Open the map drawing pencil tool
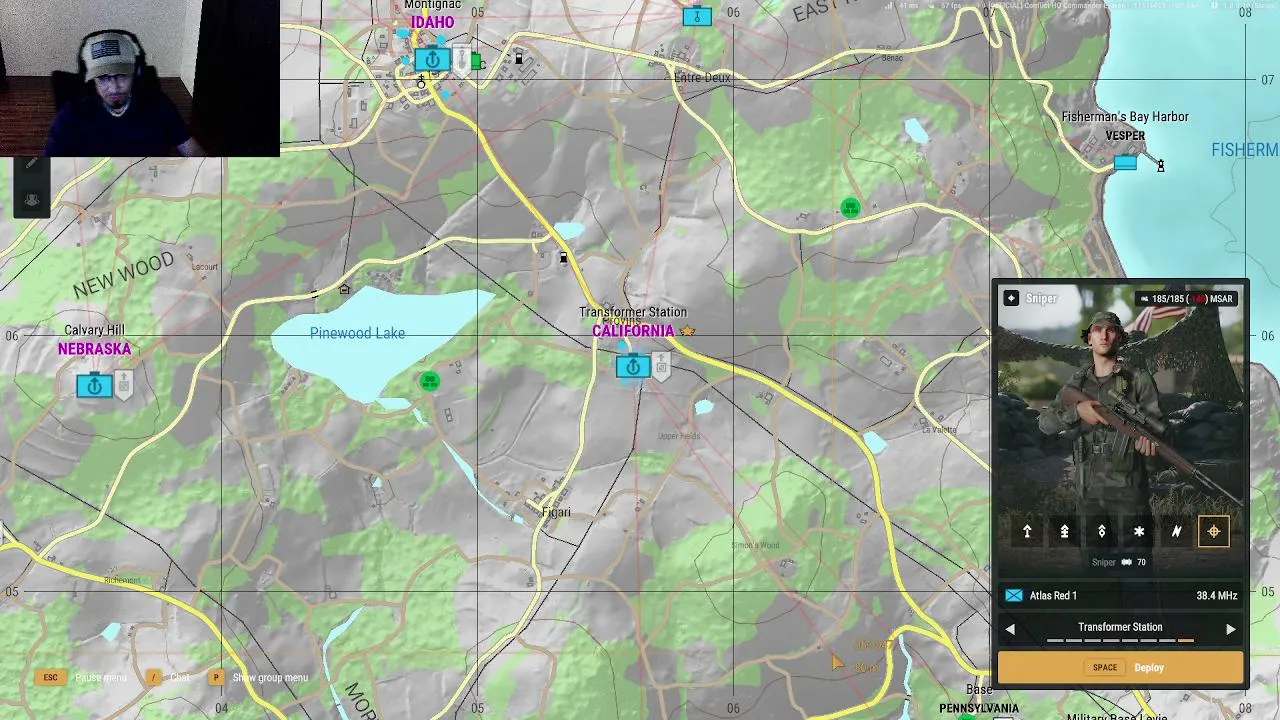The width and height of the screenshot is (1280, 720). click(x=32, y=165)
